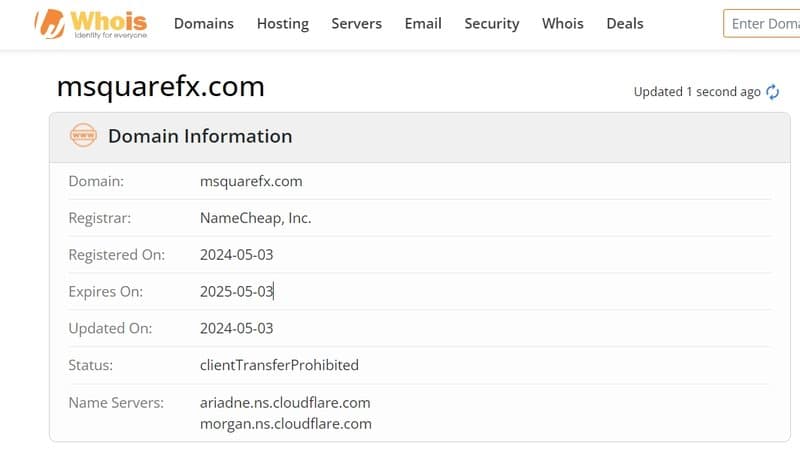
Task: Open the Hosting menu
Action: coord(283,23)
